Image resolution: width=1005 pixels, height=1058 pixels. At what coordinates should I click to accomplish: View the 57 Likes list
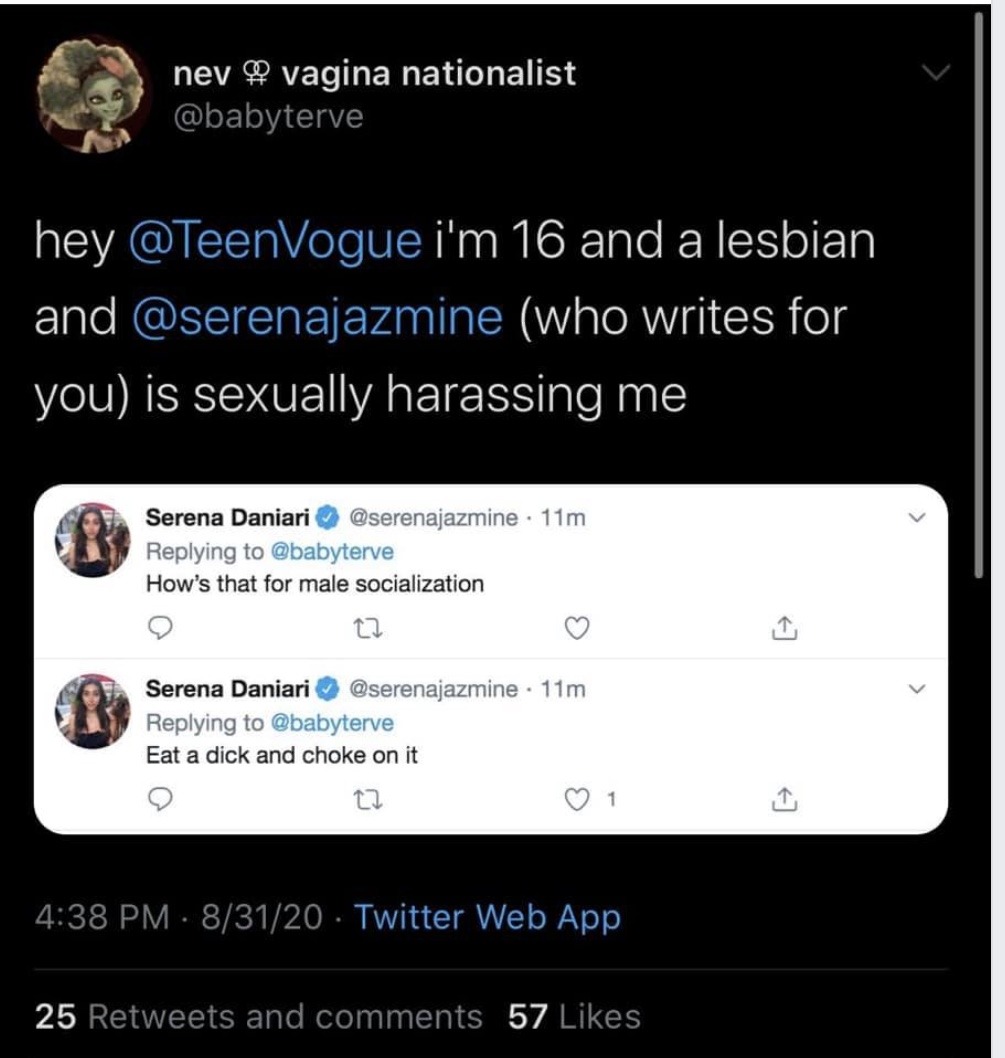click(574, 1017)
